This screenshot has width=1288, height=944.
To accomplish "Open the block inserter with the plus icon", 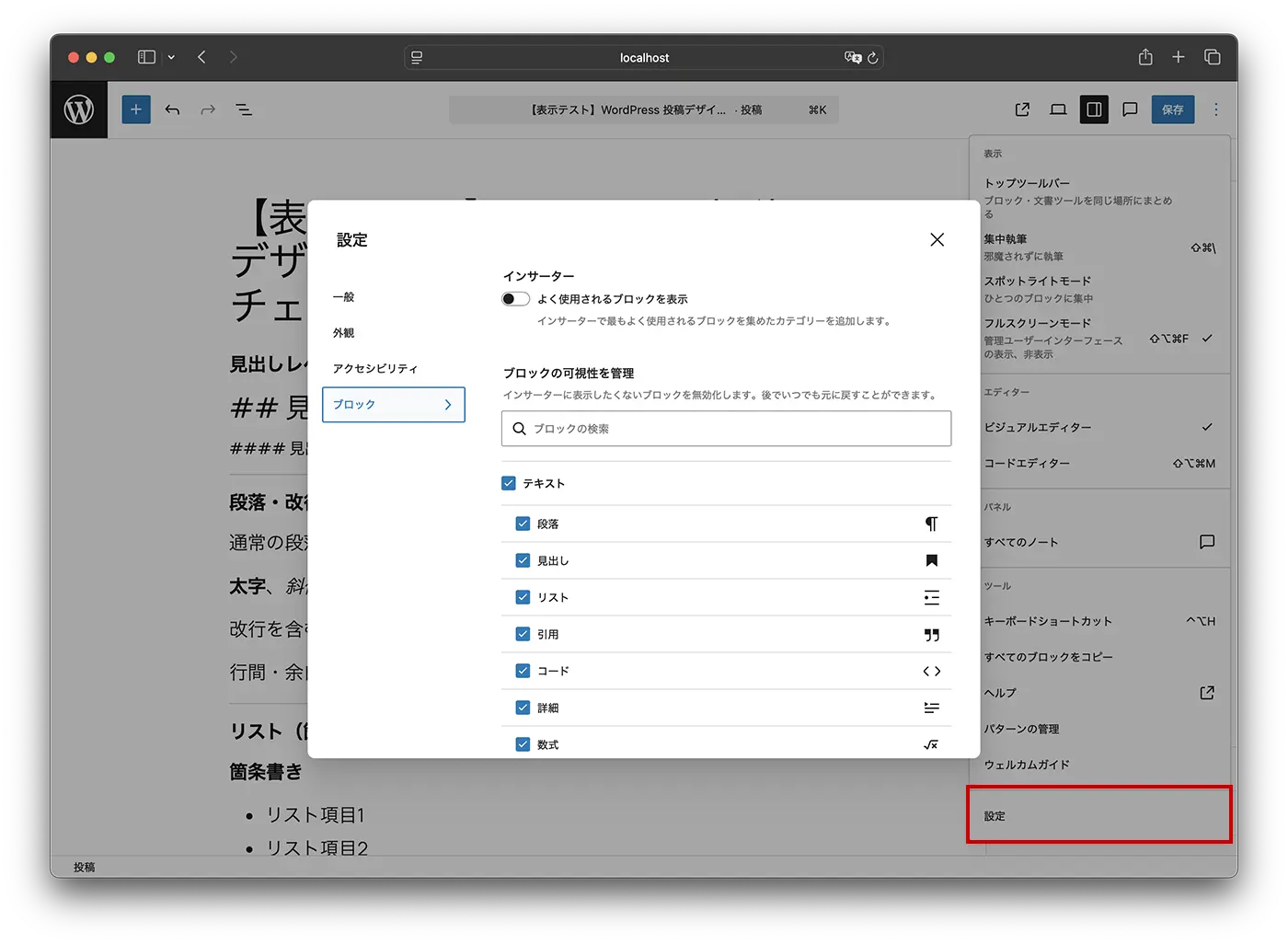I will point(136,109).
